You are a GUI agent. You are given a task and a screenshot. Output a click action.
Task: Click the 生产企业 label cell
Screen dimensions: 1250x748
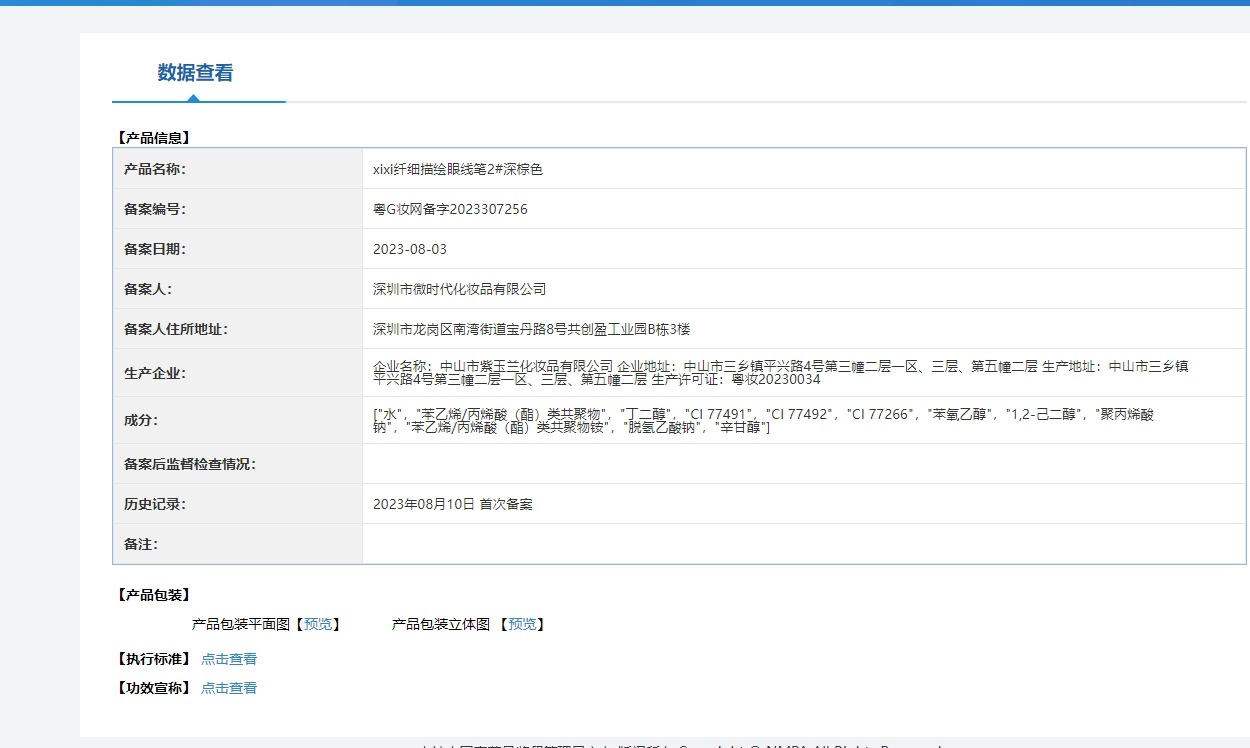pos(238,373)
